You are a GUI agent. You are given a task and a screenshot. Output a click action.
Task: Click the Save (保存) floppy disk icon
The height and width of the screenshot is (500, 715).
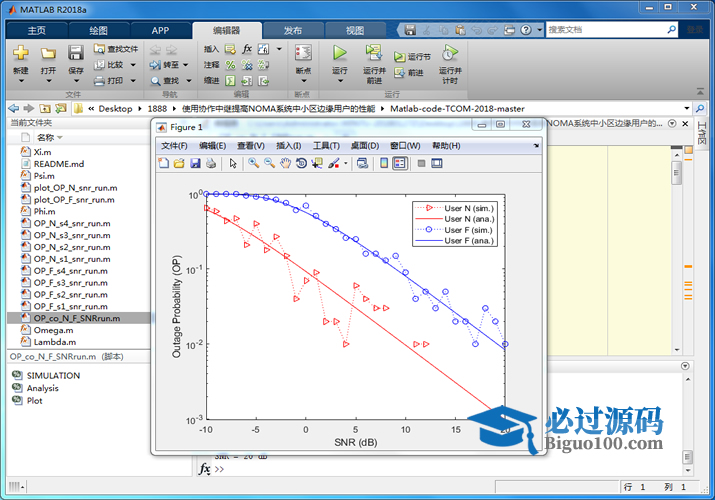pos(76,53)
